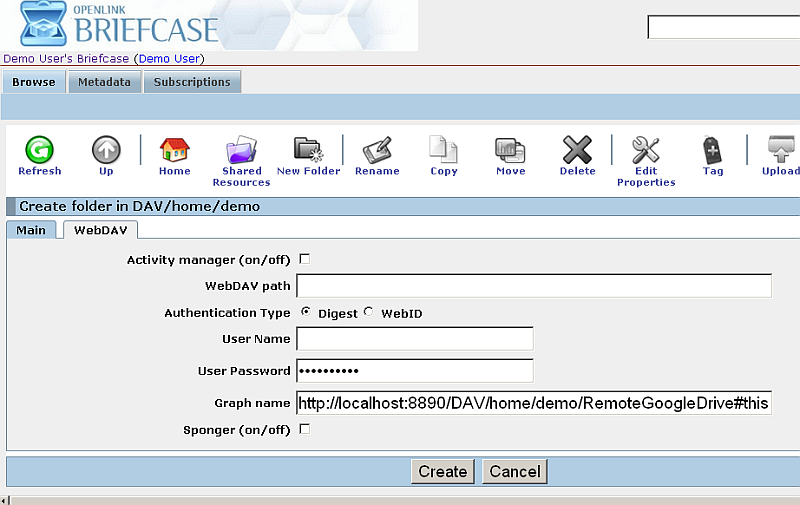The image size is (800, 505).
Task: Choose Digest authentication radio button
Action: (x=305, y=312)
